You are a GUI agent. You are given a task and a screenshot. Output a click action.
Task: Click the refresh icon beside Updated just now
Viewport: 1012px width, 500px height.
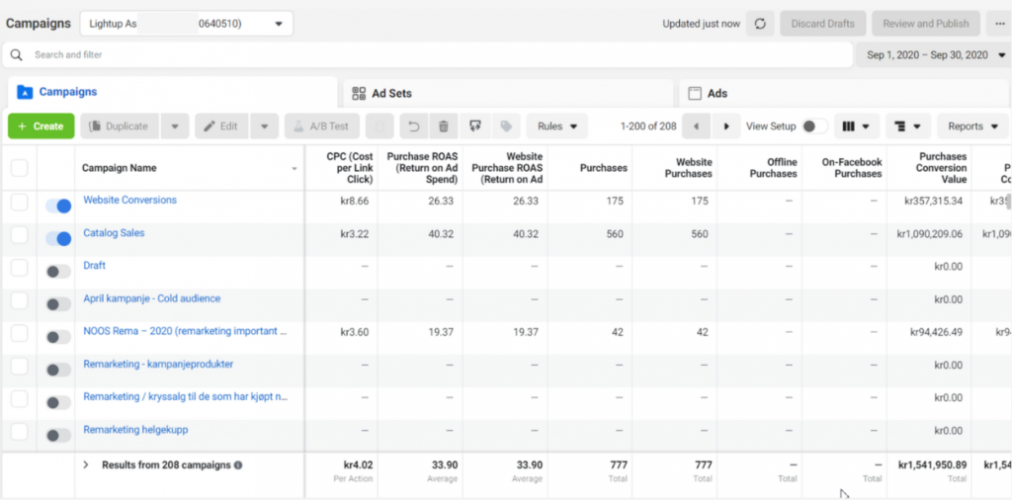(761, 24)
